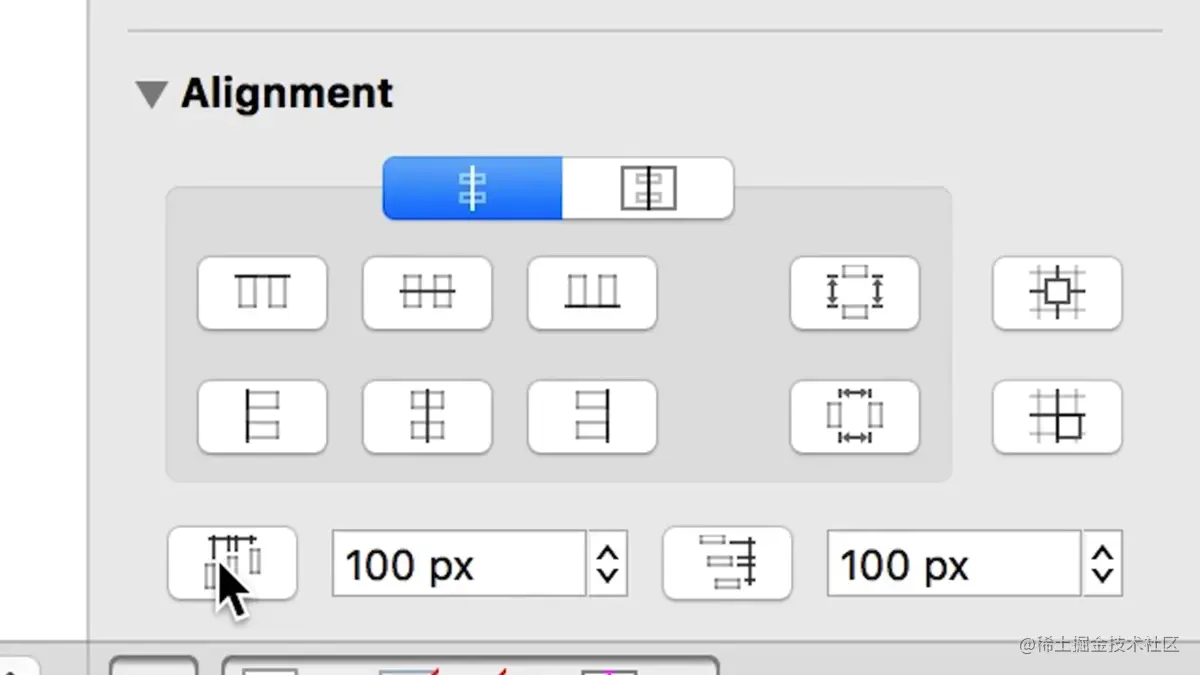Align right edges of selected objects

tap(592, 416)
